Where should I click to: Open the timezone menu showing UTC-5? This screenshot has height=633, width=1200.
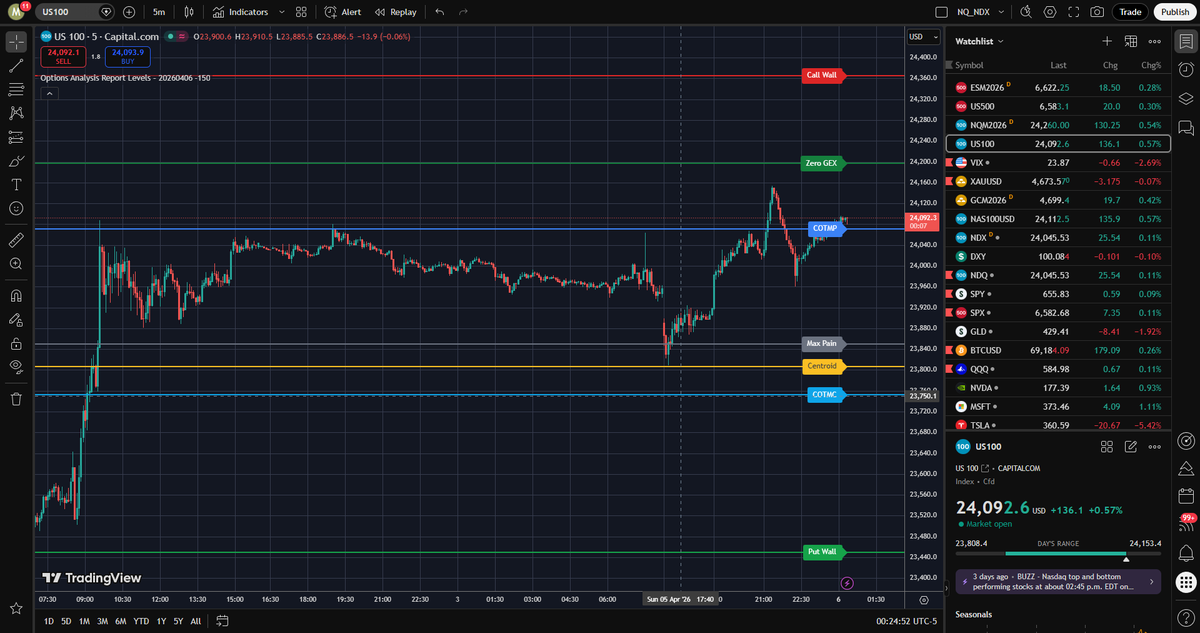click(905, 621)
